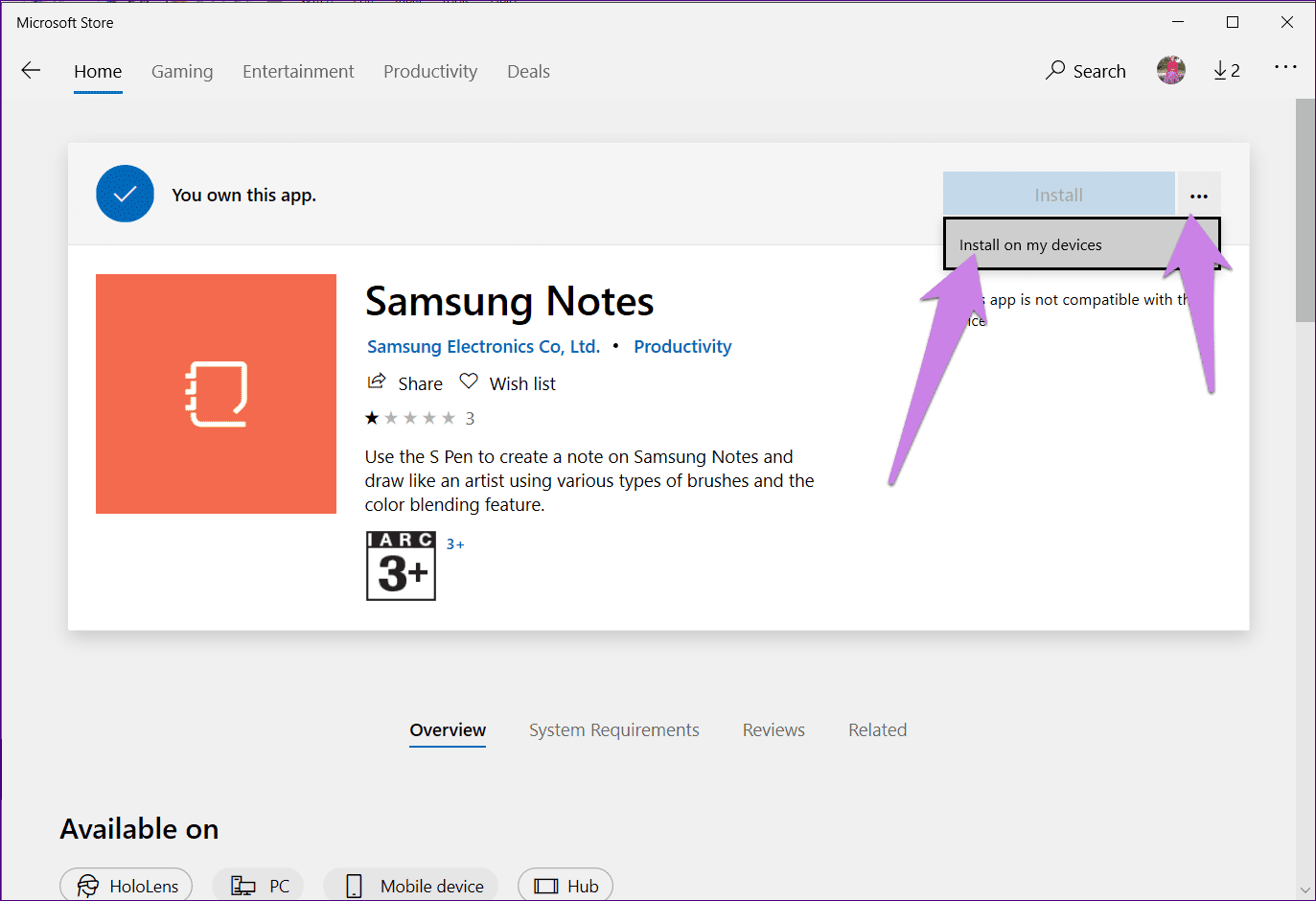1316x901 pixels.
Task: Open the Productivity category link
Action: [x=682, y=347]
